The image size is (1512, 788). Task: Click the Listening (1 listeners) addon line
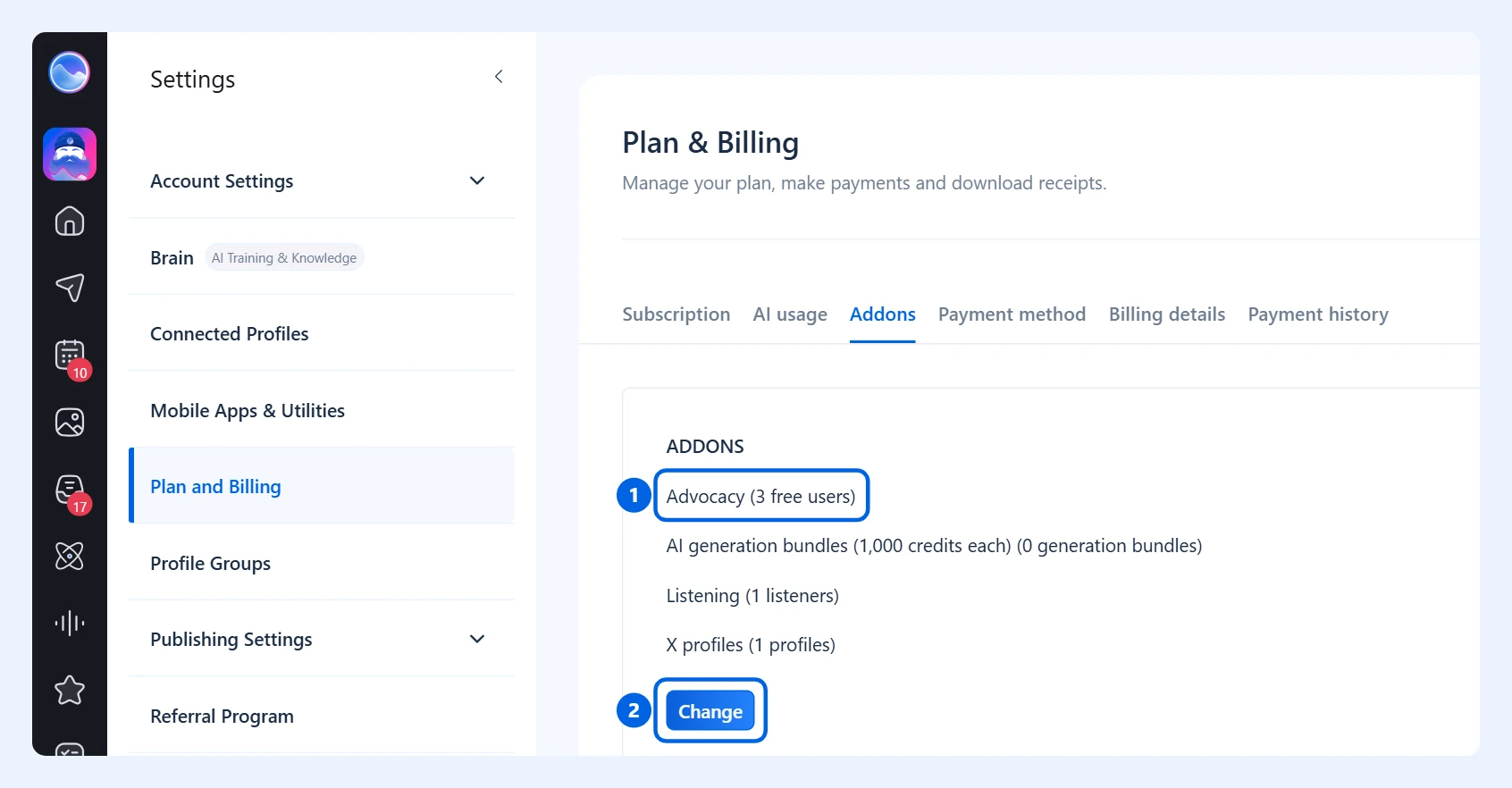pyautogui.click(x=752, y=596)
